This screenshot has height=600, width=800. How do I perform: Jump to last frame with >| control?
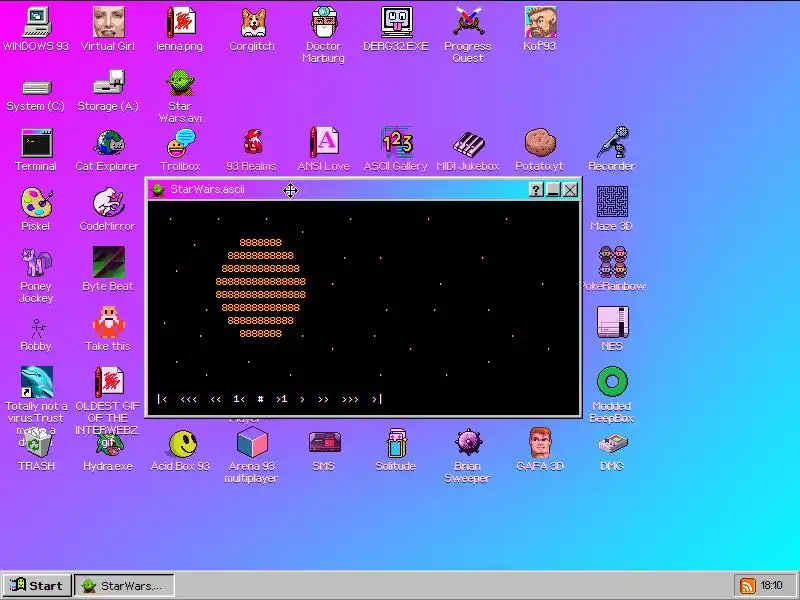coord(377,399)
